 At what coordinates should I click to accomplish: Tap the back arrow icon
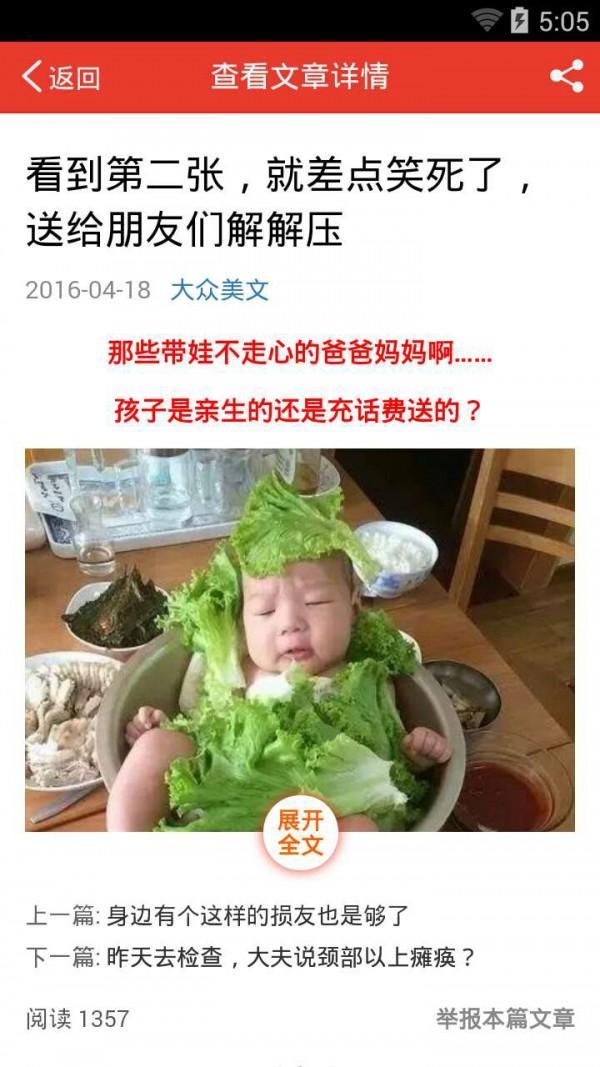(x=31, y=76)
